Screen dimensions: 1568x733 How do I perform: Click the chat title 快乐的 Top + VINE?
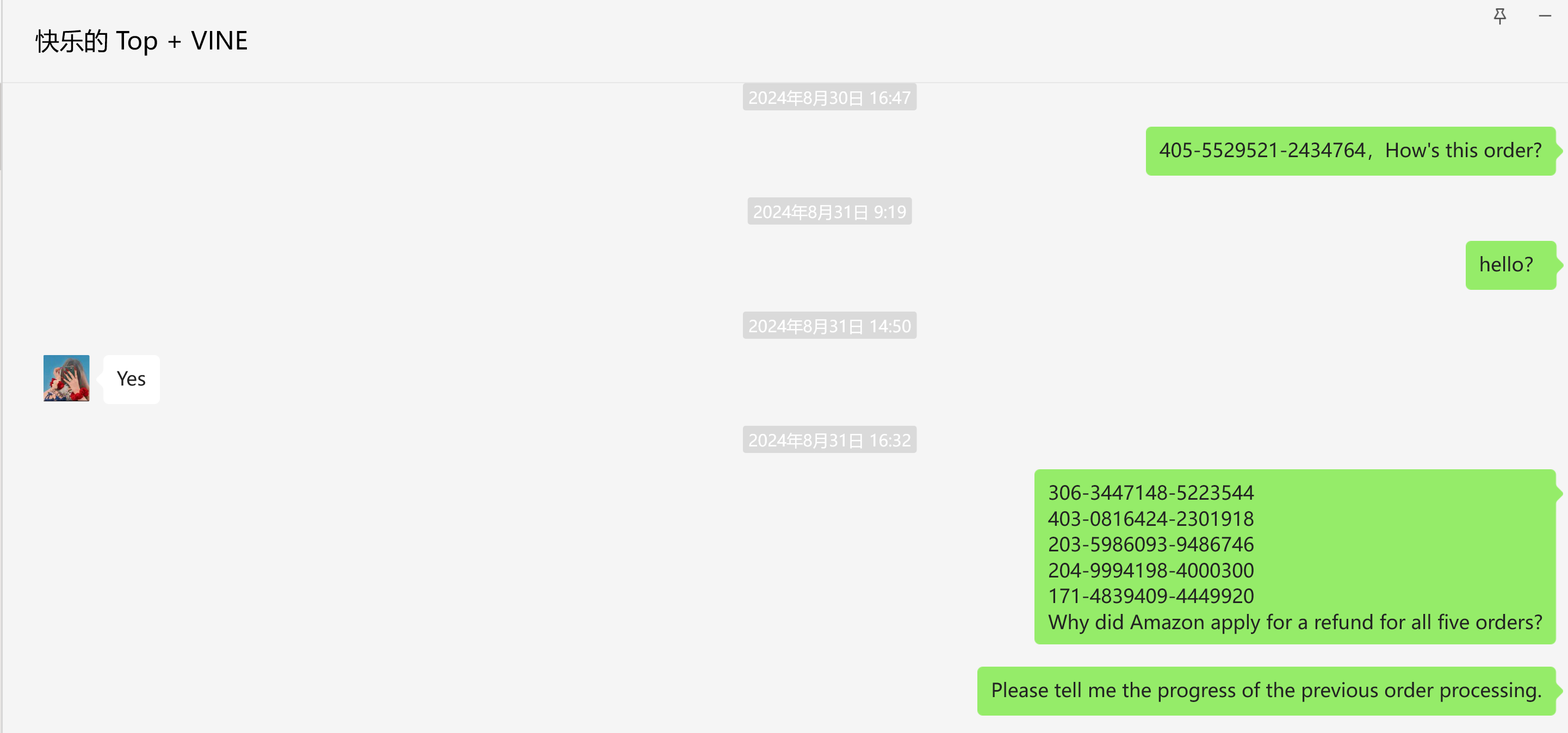click(141, 41)
